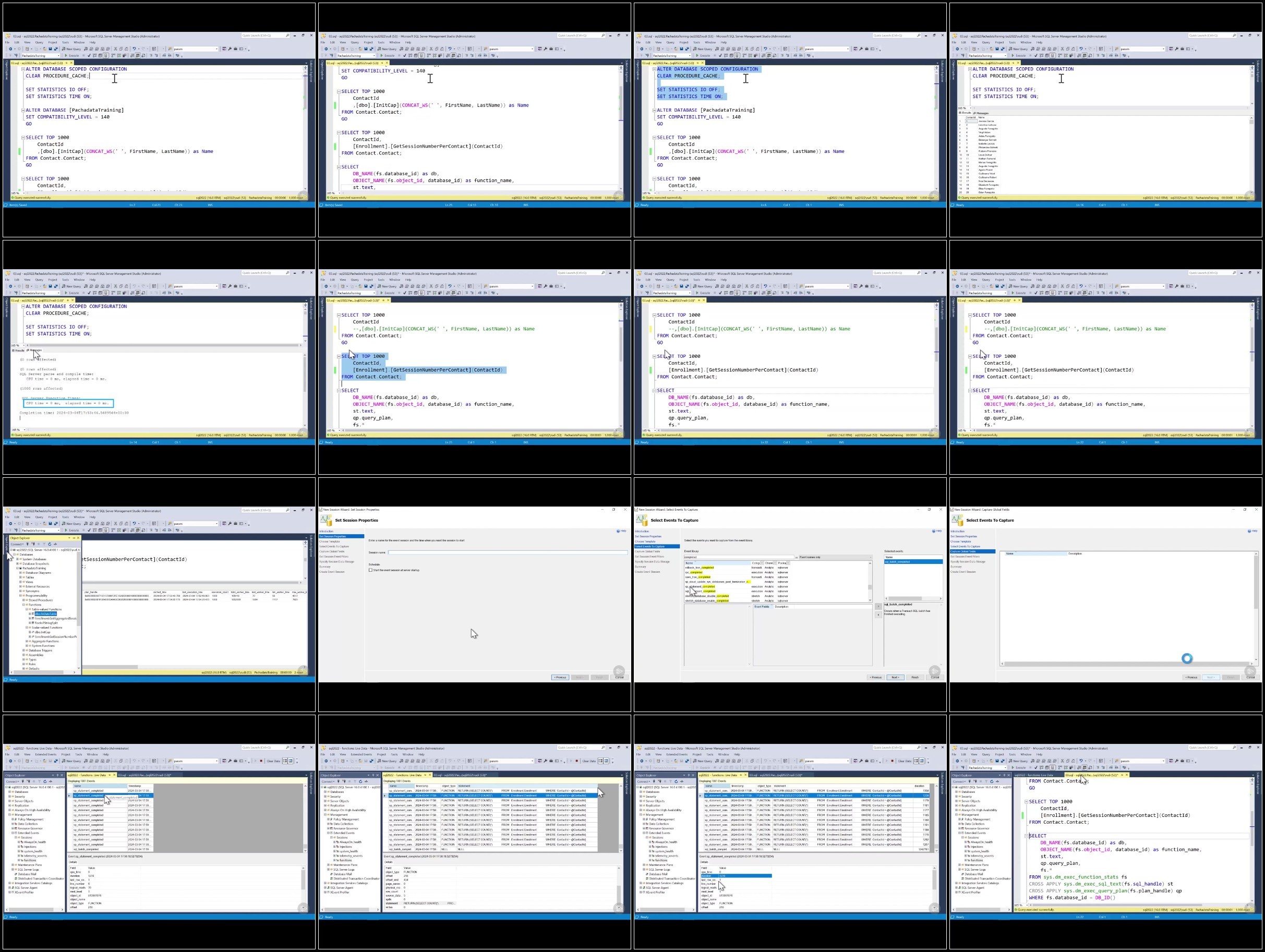This screenshot has width=1265, height=952.
Task: Select sql_batch_completed in Selected events list
Action: [914, 562]
